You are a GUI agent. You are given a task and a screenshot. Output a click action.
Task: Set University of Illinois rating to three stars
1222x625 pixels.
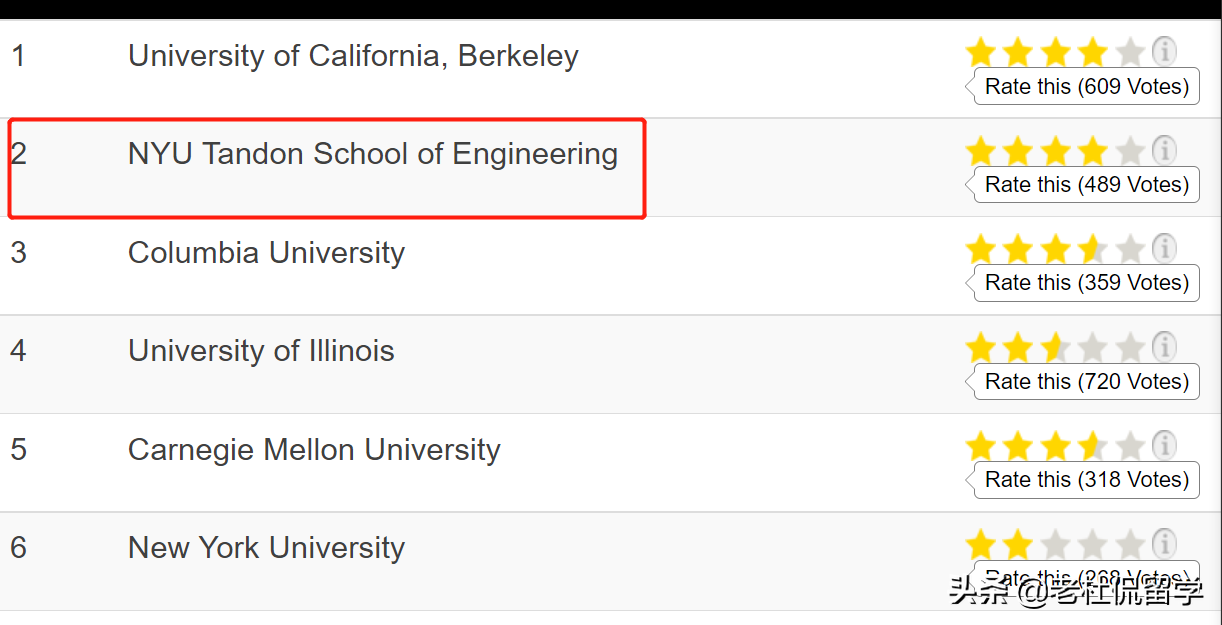pyautogui.click(x=1055, y=348)
